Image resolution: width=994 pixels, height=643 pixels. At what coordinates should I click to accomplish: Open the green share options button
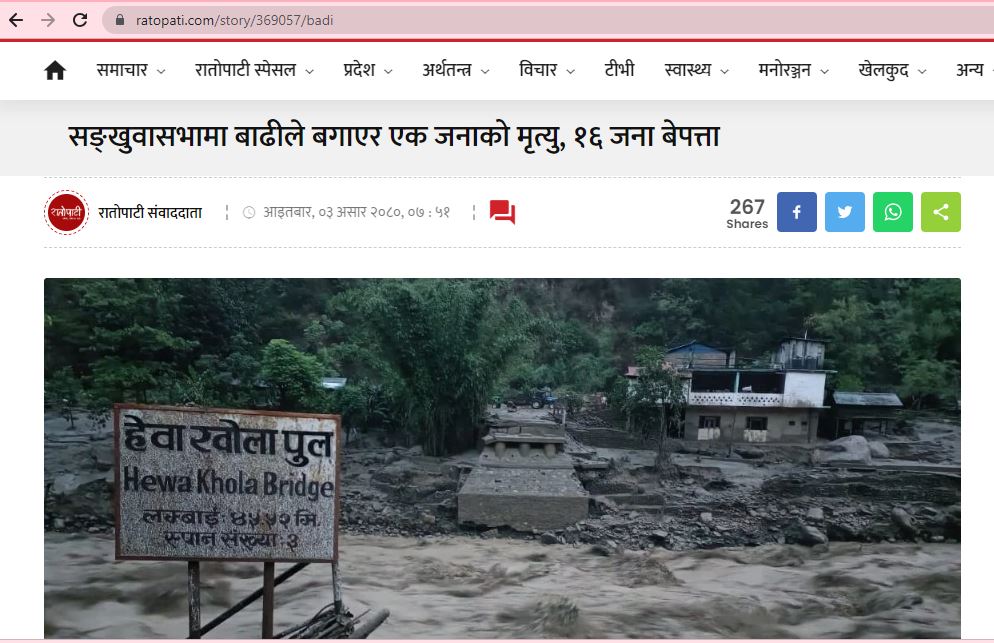[x=941, y=212]
